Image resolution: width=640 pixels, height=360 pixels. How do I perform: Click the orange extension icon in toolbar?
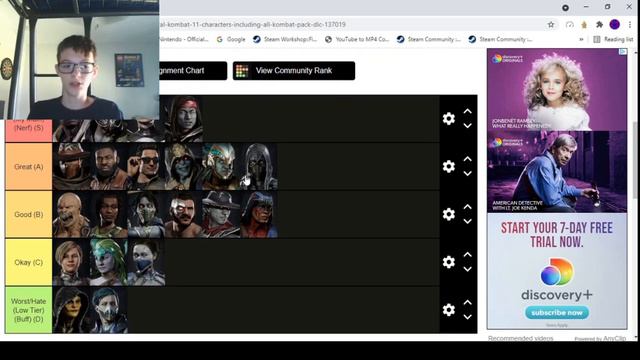click(x=584, y=24)
